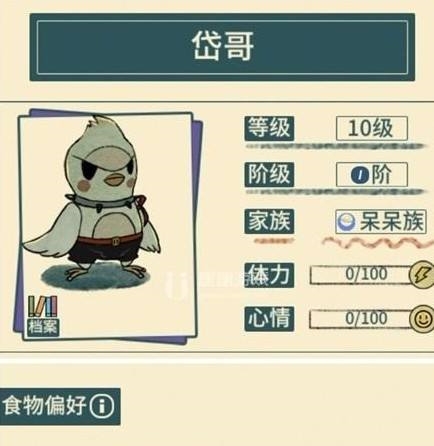Click the colorful books icon above 档案
The width and height of the screenshot is (434, 446).
point(43,306)
